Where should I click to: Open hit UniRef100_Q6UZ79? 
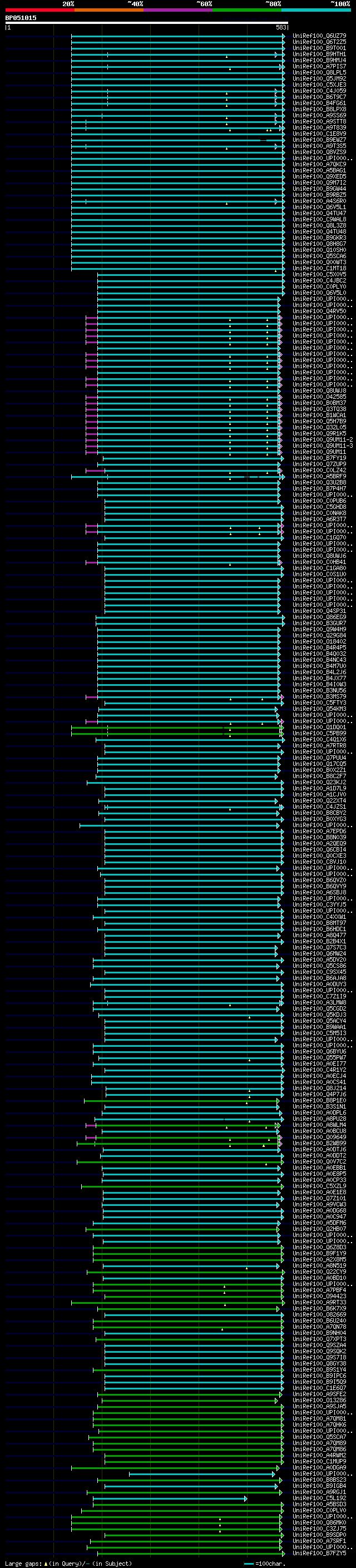click(319, 36)
